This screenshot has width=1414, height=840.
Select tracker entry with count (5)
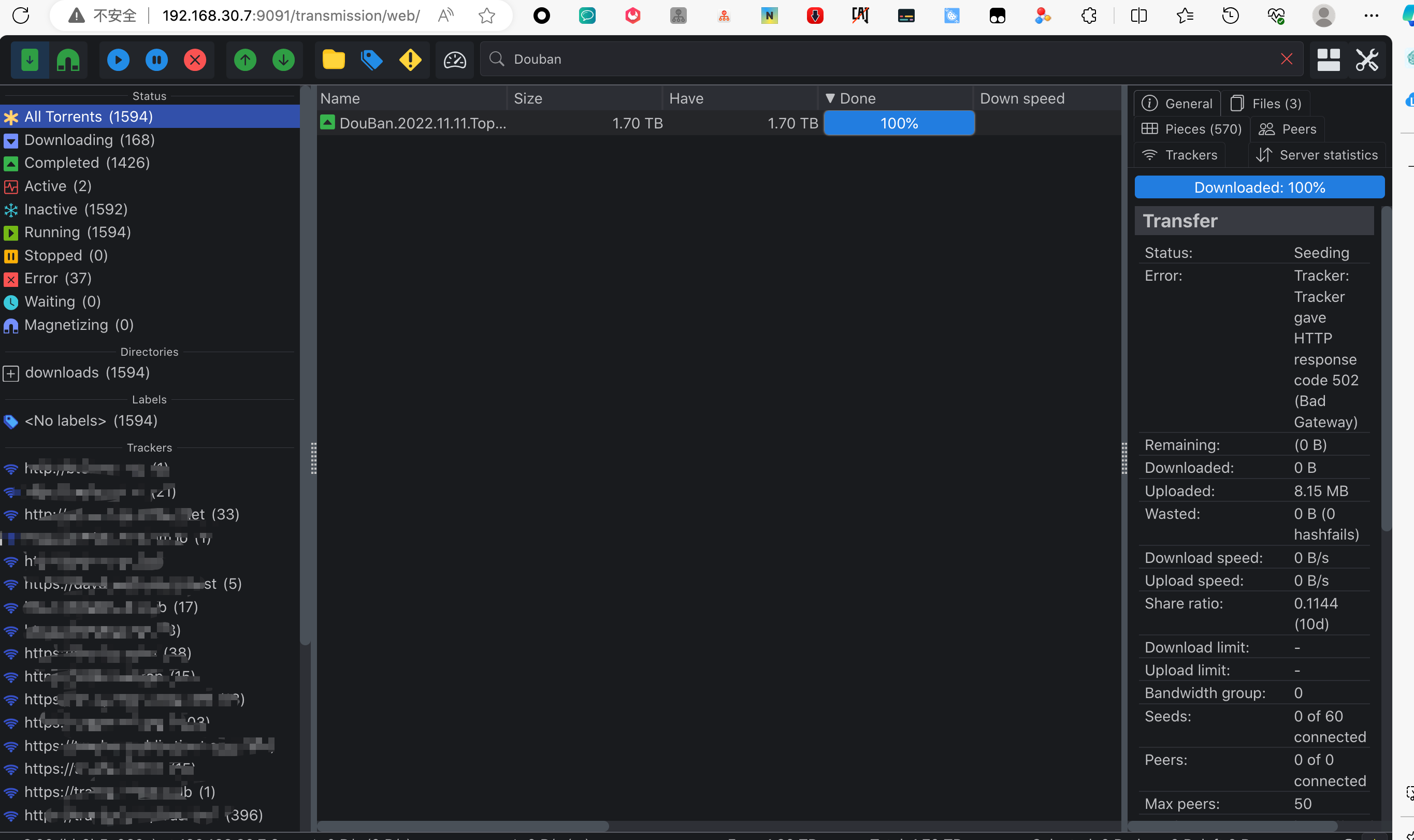150,584
